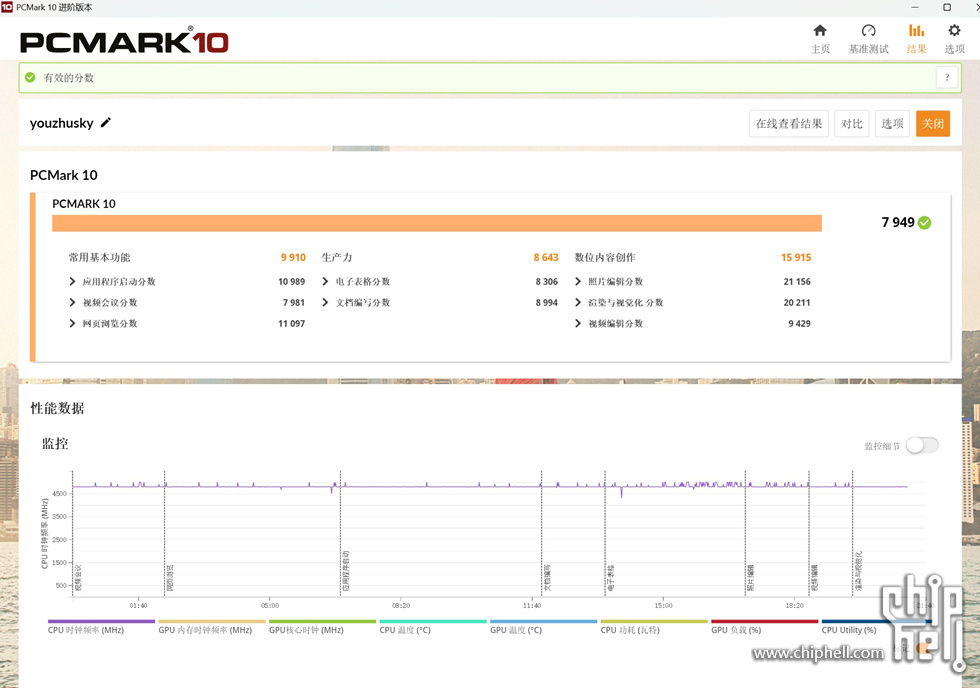
Task: Click the 在线查看结果 button
Action: coord(789,124)
